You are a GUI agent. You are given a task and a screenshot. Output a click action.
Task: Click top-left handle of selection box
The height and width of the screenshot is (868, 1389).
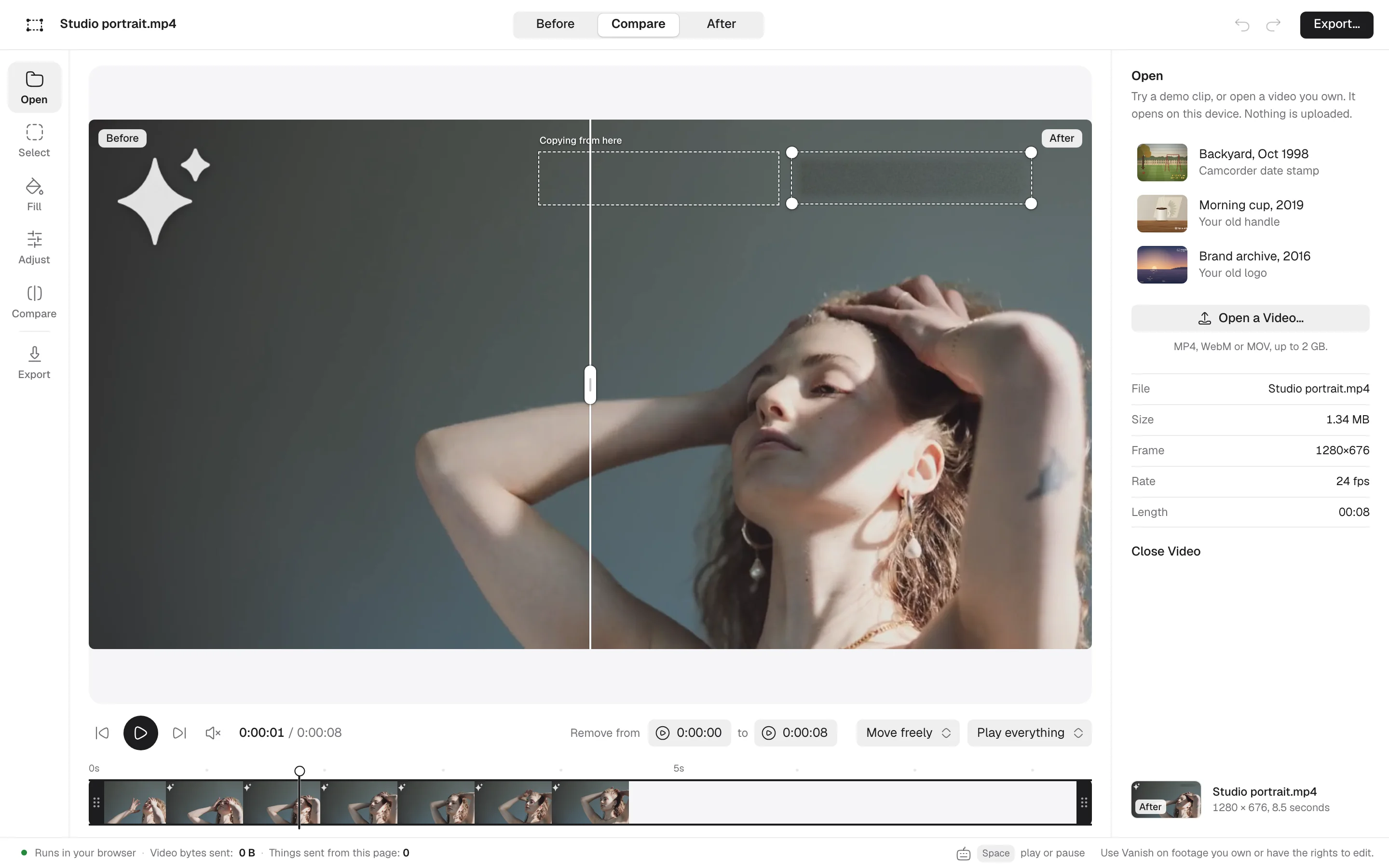click(x=791, y=152)
